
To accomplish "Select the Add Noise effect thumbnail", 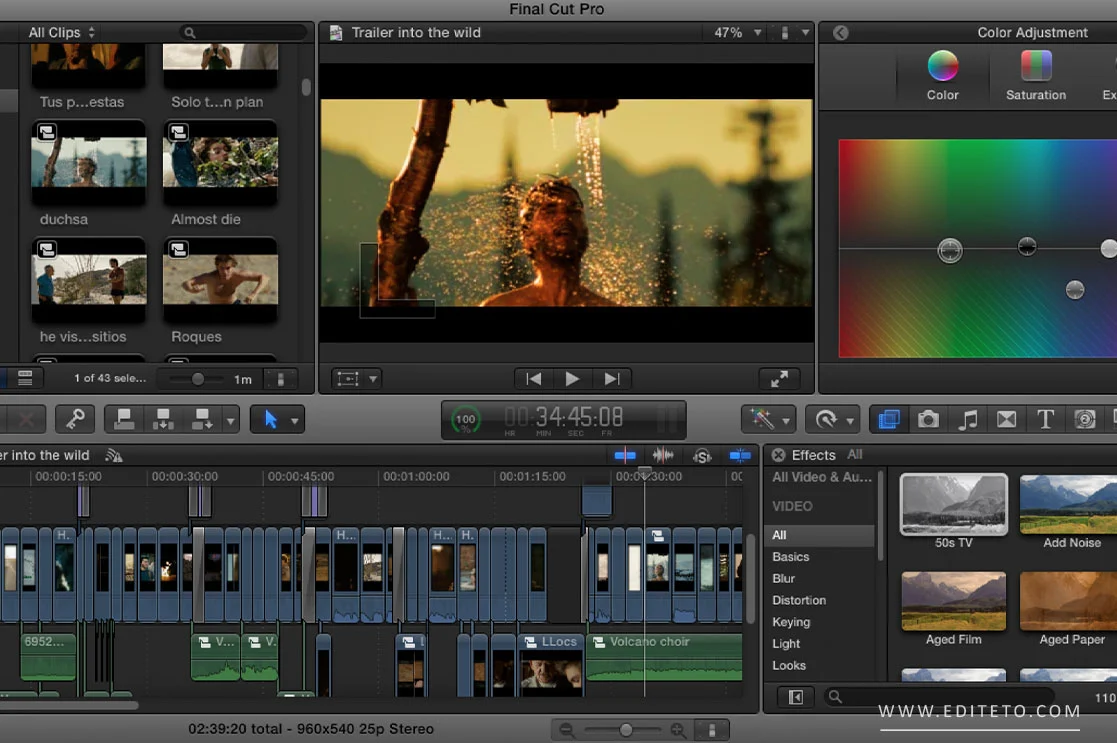I will (x=1069, y=504).
